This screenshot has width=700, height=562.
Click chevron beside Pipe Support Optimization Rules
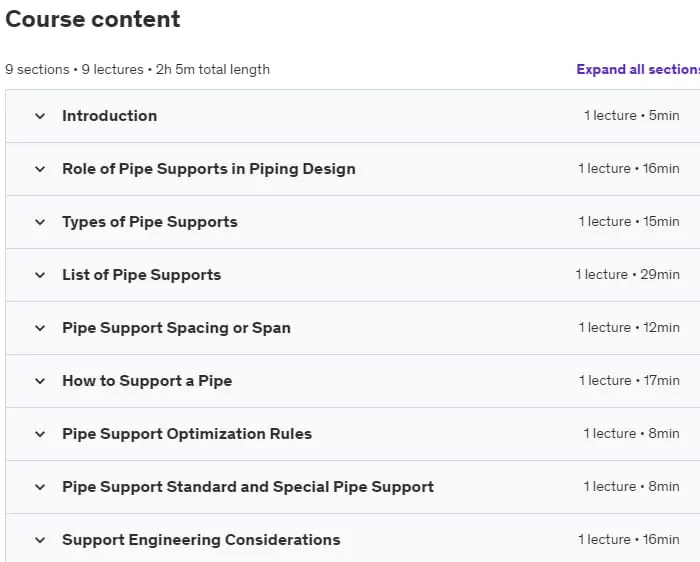(x=40, y=434)
